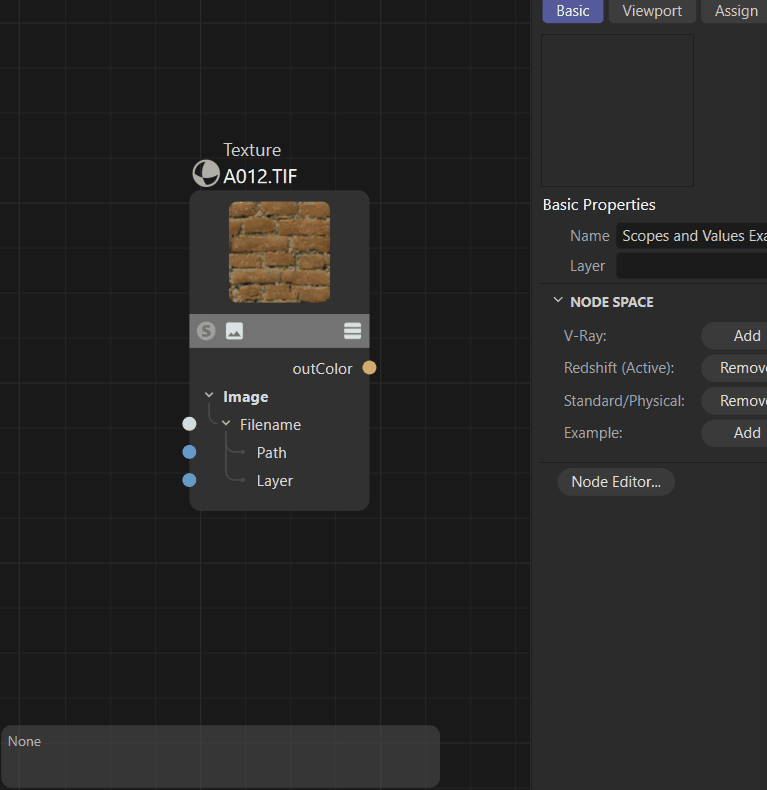Open the Viewport tab

point(652,11)
